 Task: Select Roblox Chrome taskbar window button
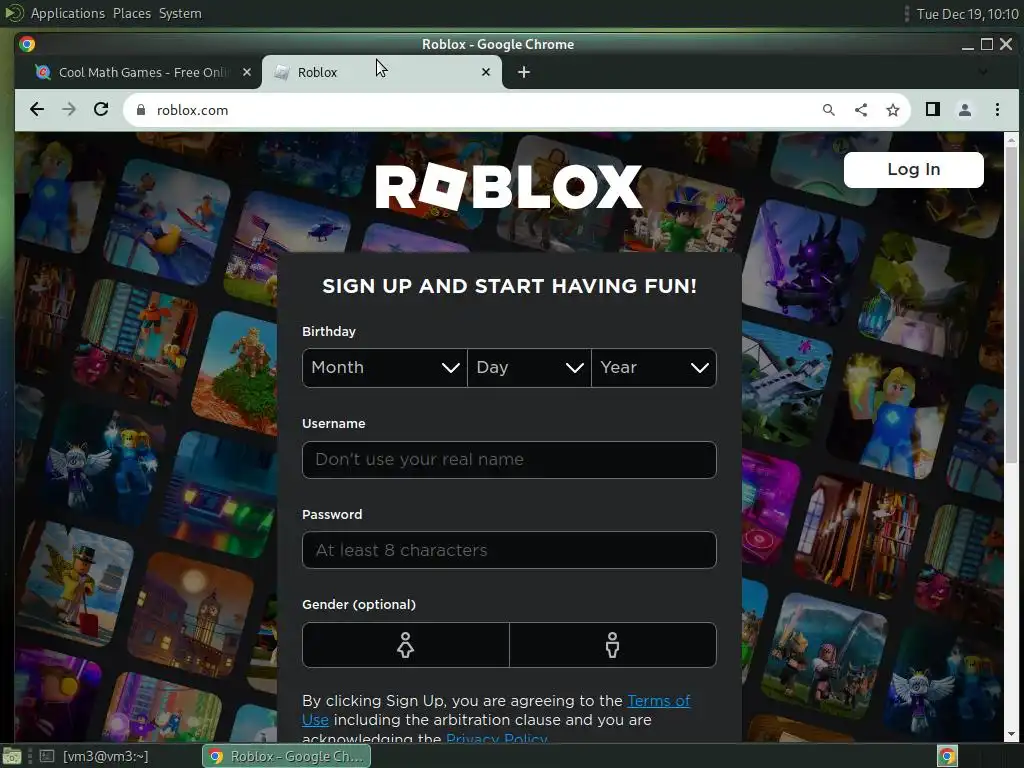click(x=287, y=756)
